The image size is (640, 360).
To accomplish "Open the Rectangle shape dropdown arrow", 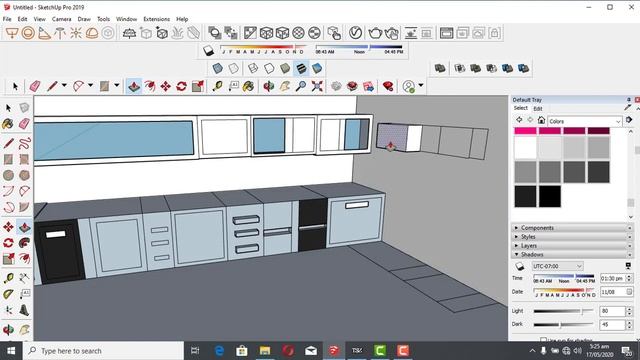I will coord(117,86).
